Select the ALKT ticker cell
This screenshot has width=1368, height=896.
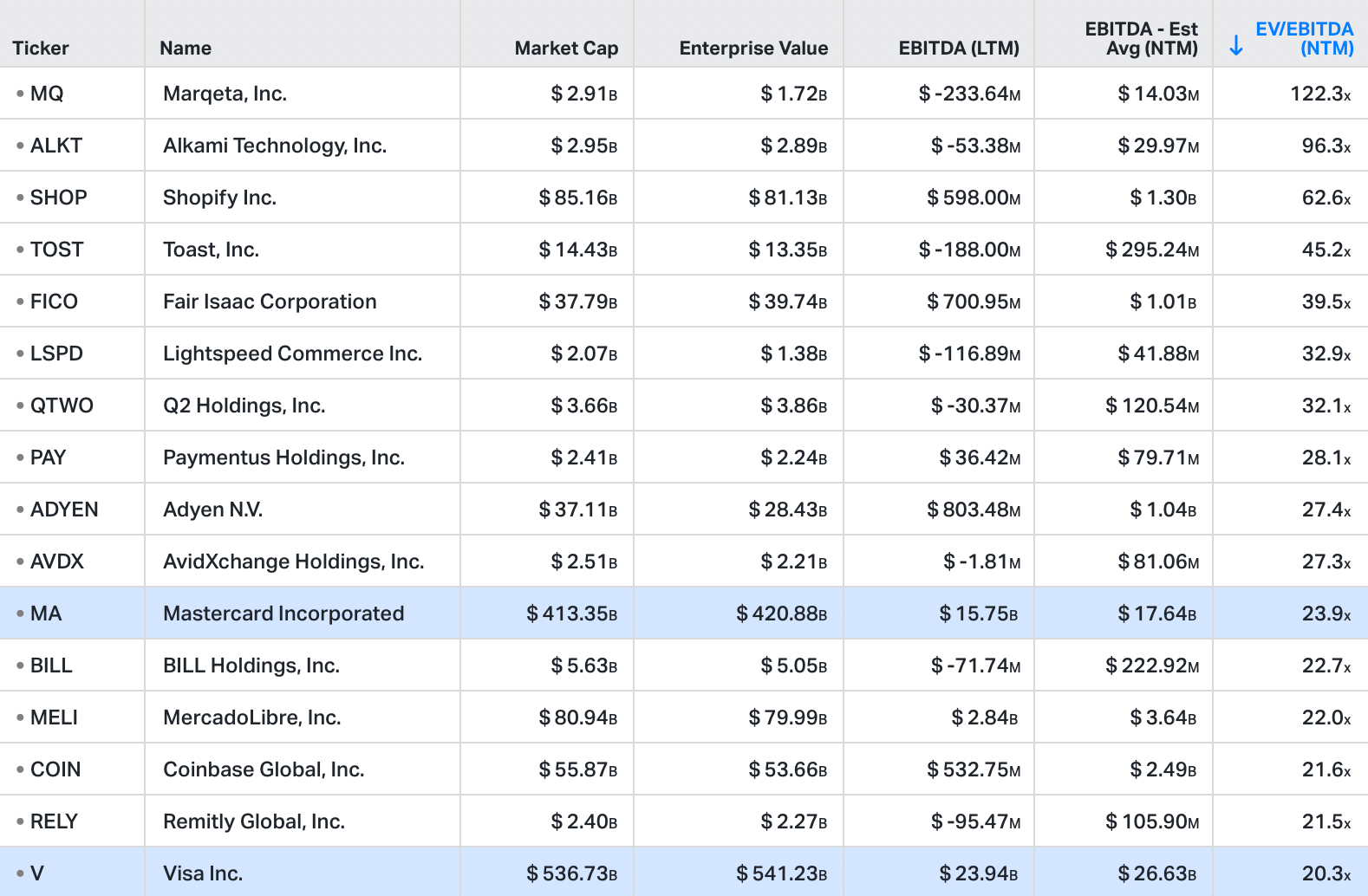click(72, 146)
